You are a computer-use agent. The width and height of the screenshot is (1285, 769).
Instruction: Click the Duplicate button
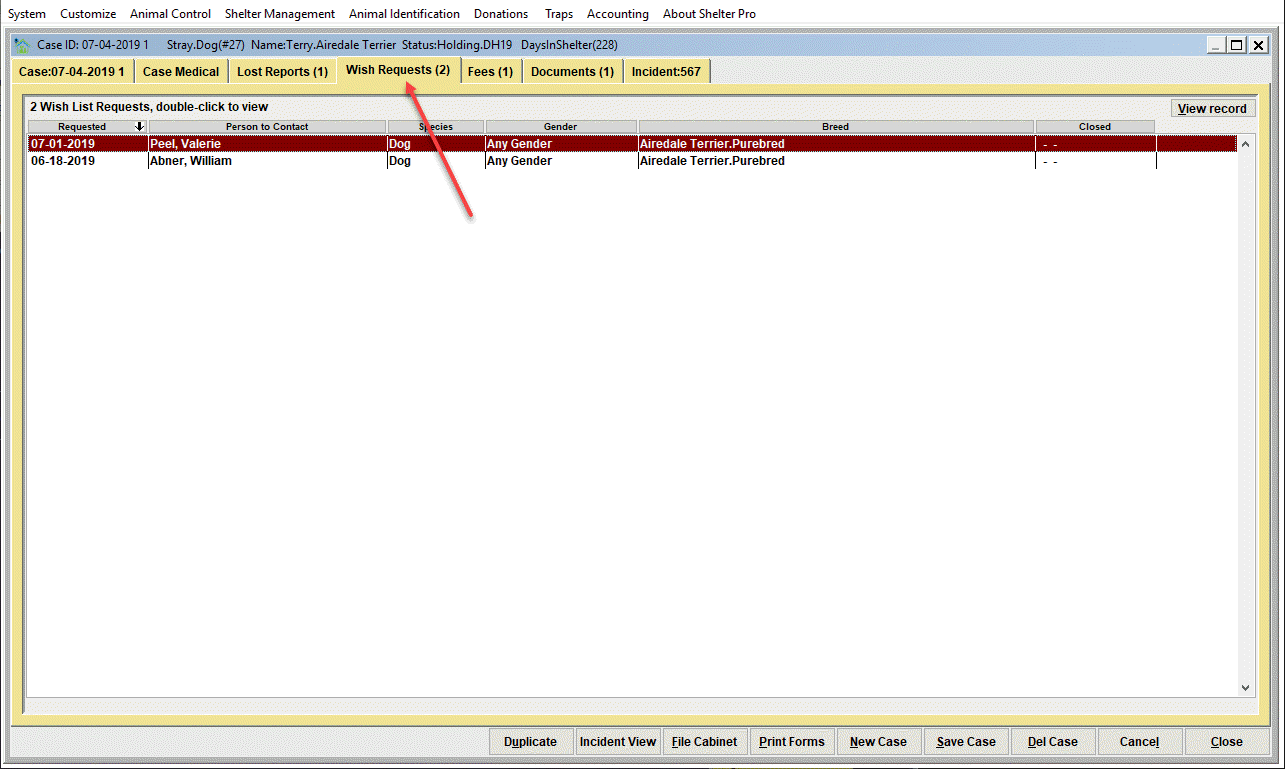coord(530,742)
